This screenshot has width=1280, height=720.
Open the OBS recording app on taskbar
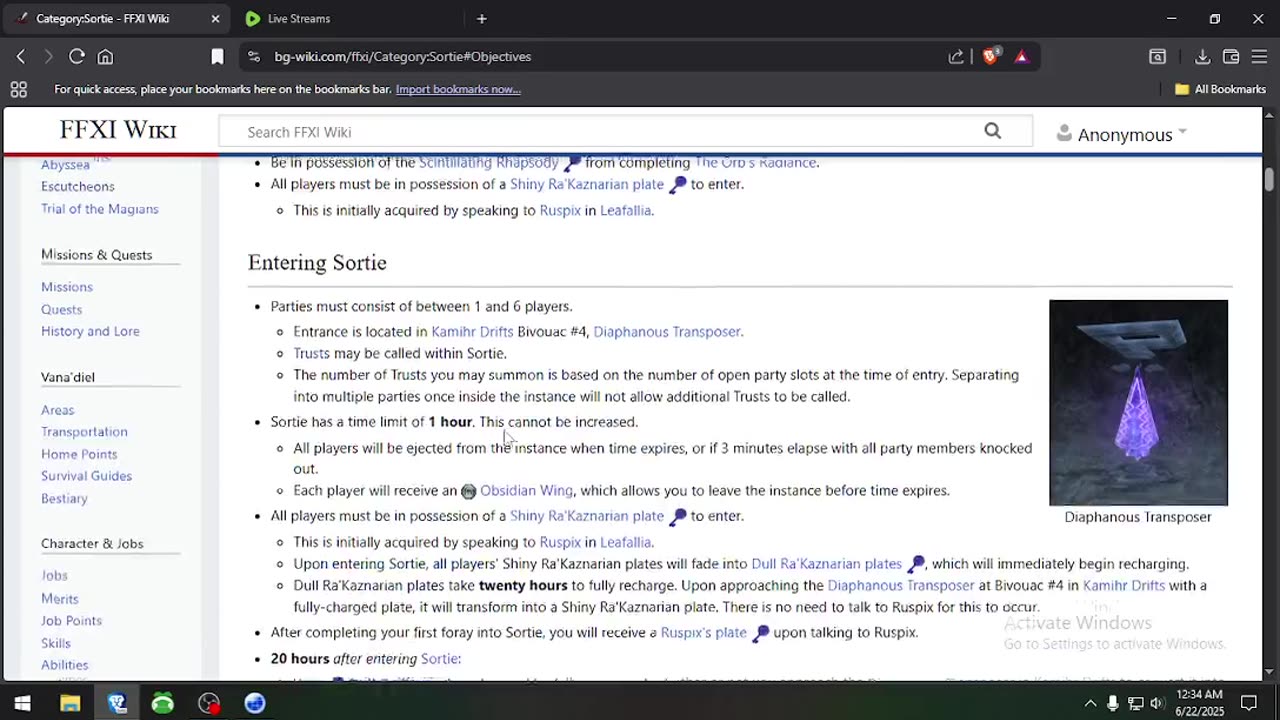click(x=209, y=703)
